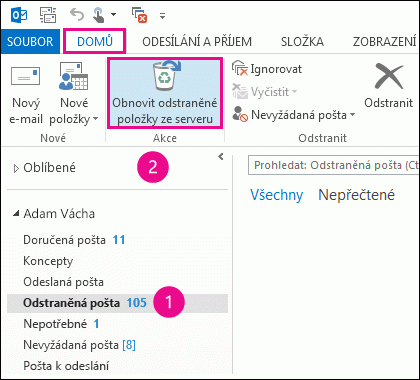
Task: Click the Prohledat: Odstraněná pošta search box
Action: [333, 165]
